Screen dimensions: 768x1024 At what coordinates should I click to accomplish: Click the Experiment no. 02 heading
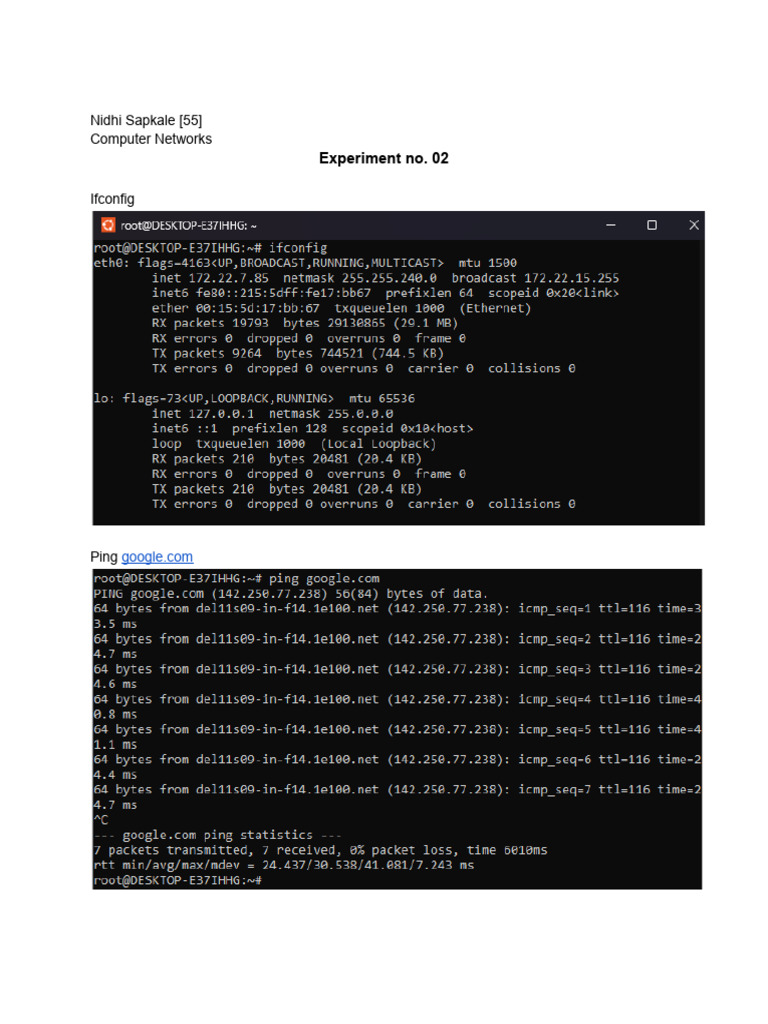[384, 158]
